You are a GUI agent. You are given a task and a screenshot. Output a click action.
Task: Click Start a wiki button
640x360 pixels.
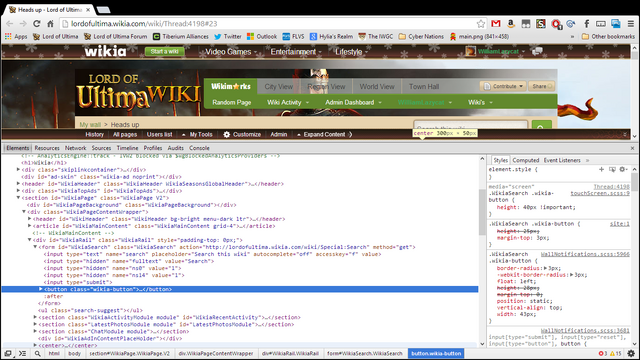pos(164,51)
